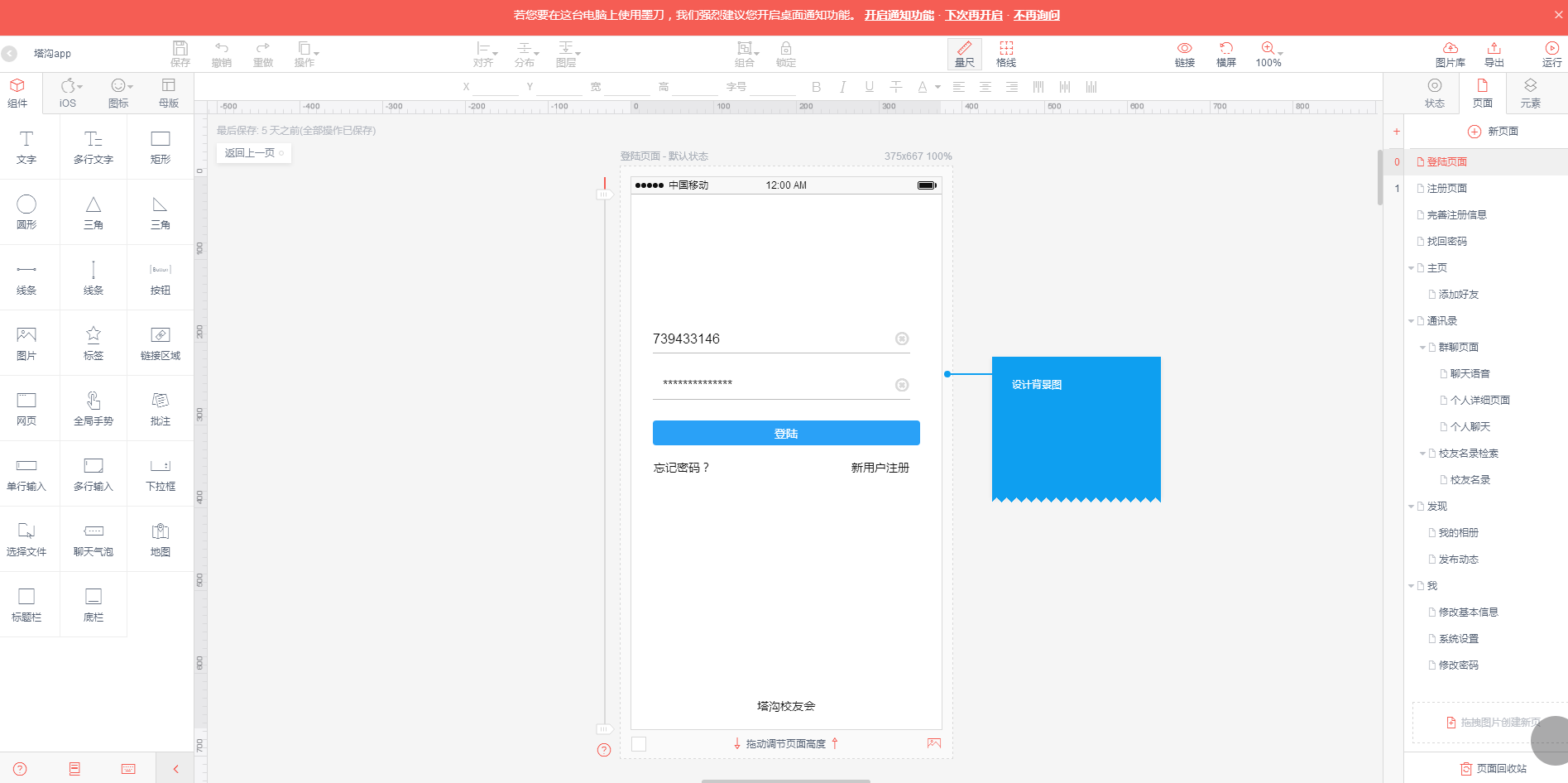Select the 组件 components tab

(17, 93)
